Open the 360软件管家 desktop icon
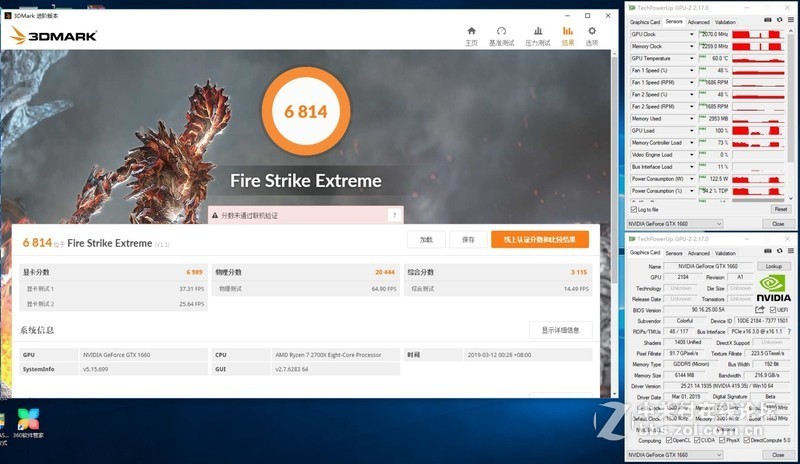Screen dimensions: 800x464 coord(28,423)
